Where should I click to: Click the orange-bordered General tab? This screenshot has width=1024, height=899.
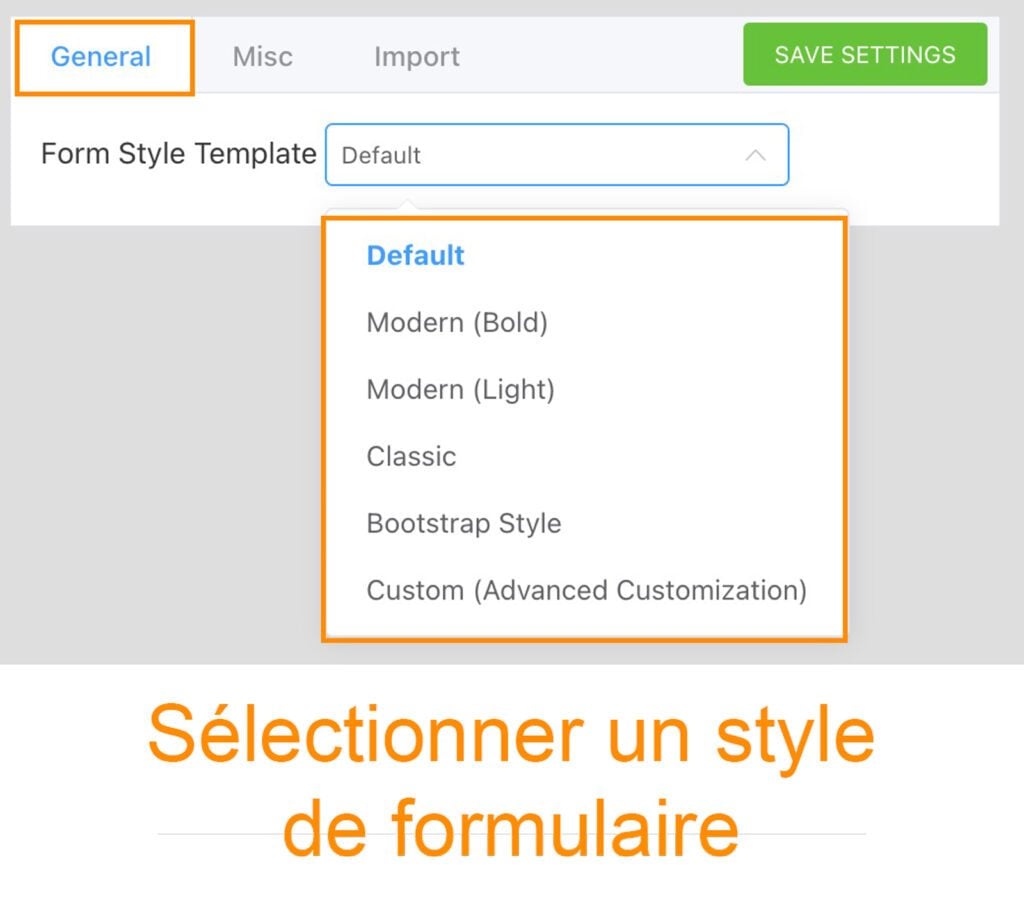coord(100,56)
